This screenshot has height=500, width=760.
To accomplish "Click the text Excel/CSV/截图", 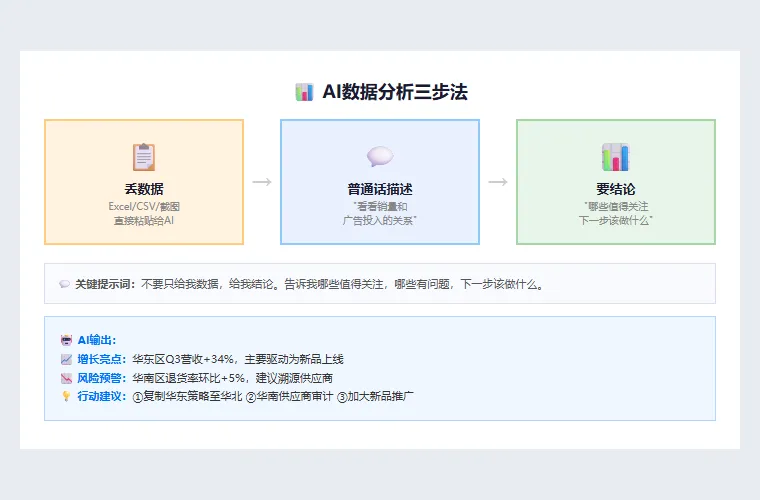I will (144, 206).
